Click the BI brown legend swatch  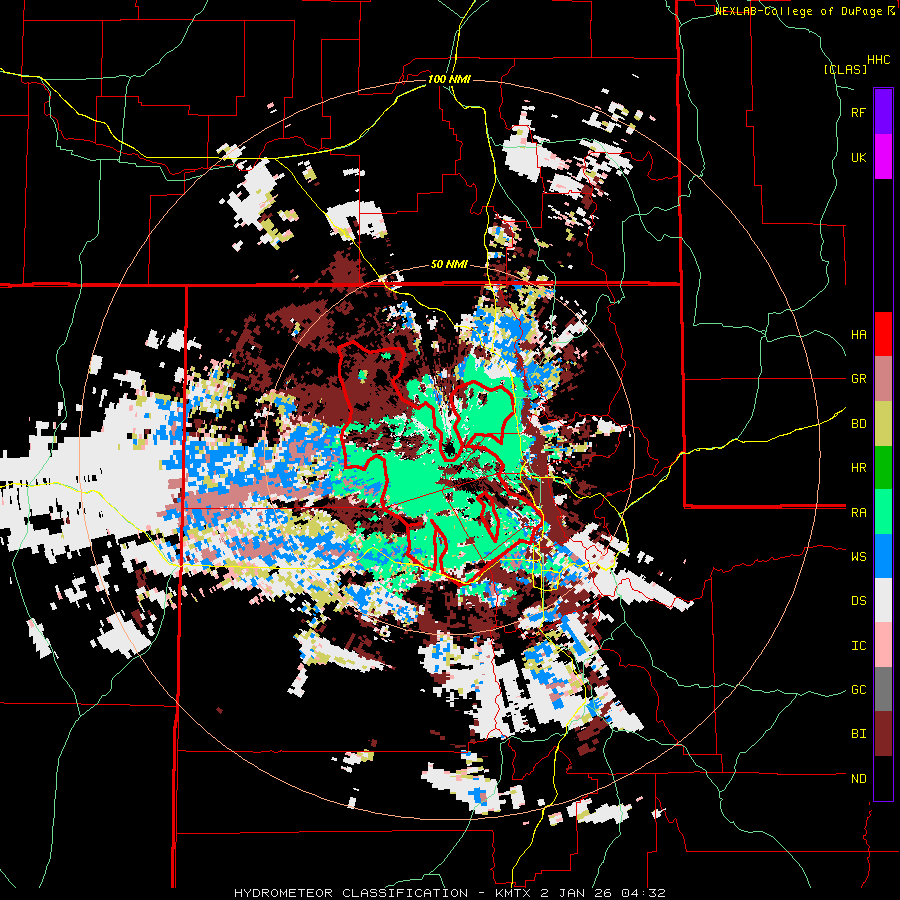click(883, 734)
